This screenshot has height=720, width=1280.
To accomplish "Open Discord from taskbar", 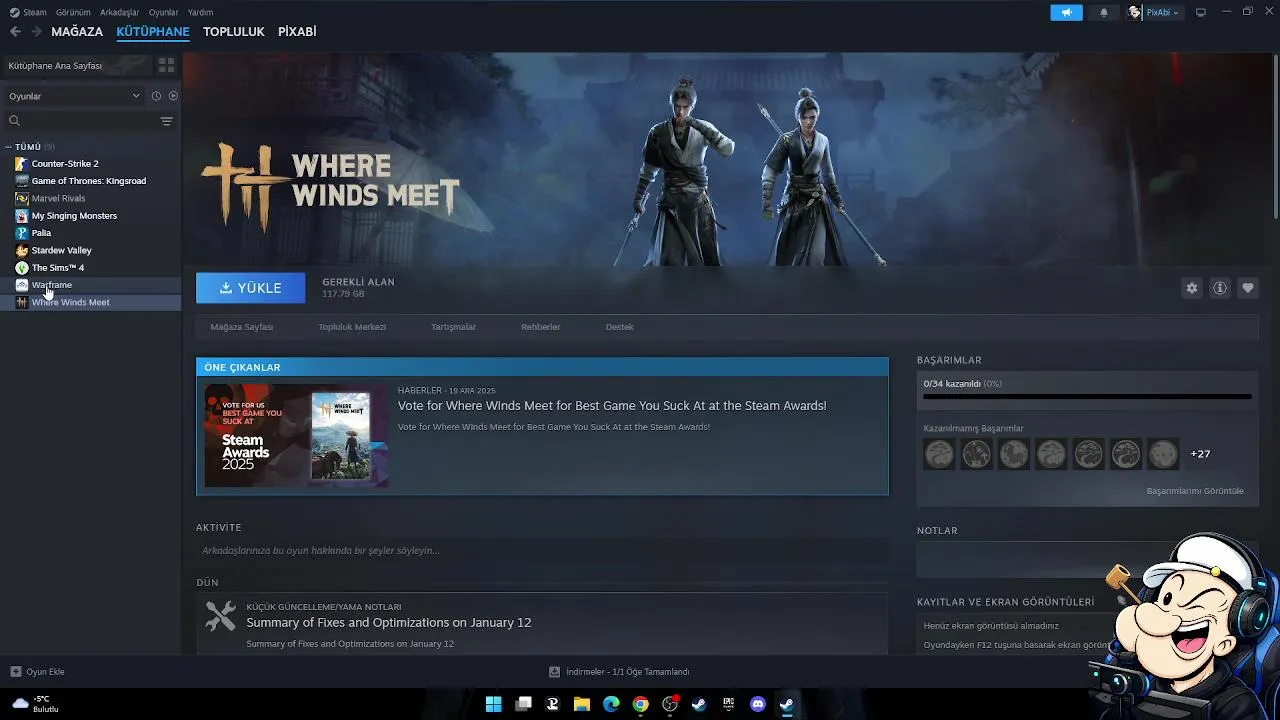I will 758,704.
